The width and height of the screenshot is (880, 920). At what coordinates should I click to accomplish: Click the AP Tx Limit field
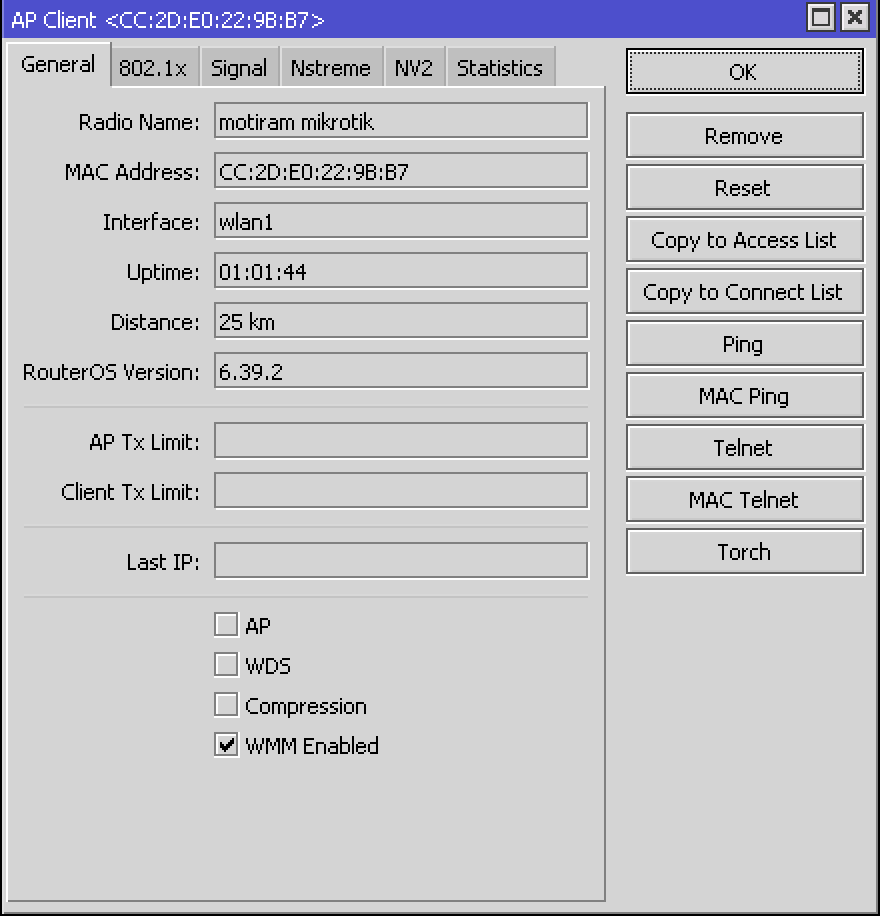[400, 440]
